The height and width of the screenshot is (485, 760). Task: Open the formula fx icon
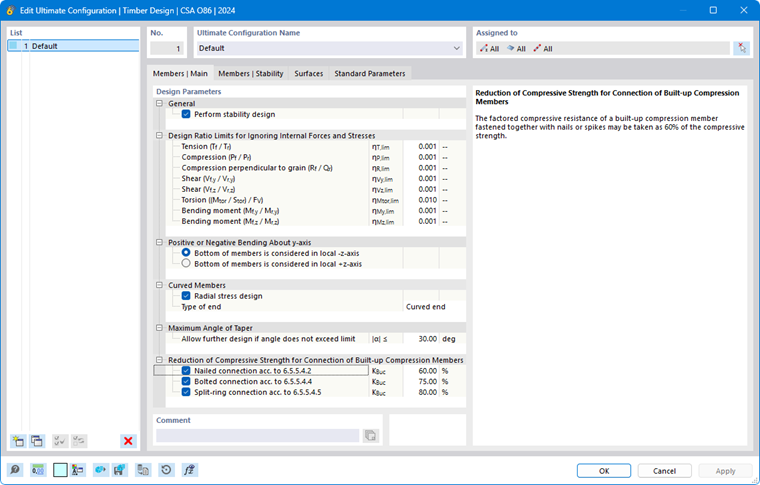(190, 470)
